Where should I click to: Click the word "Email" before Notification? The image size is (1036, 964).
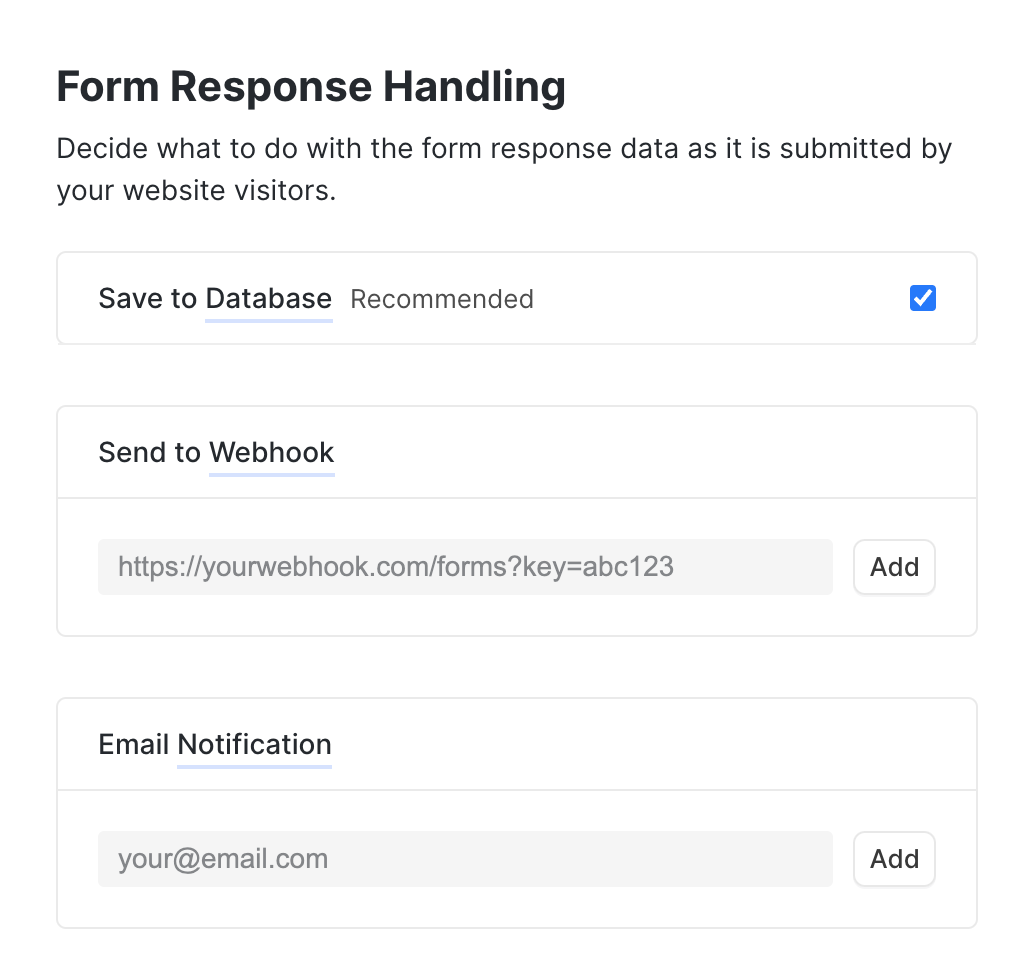tap(133, 744)
